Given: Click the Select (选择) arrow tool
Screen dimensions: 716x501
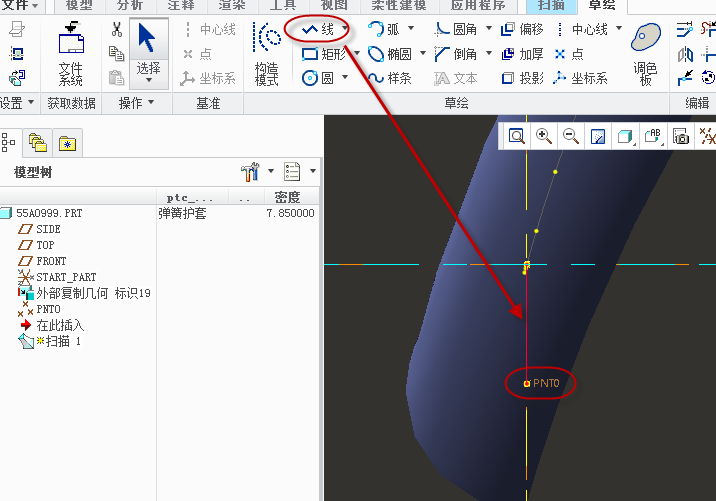Looking at the screenshot, I should point(148,39).
